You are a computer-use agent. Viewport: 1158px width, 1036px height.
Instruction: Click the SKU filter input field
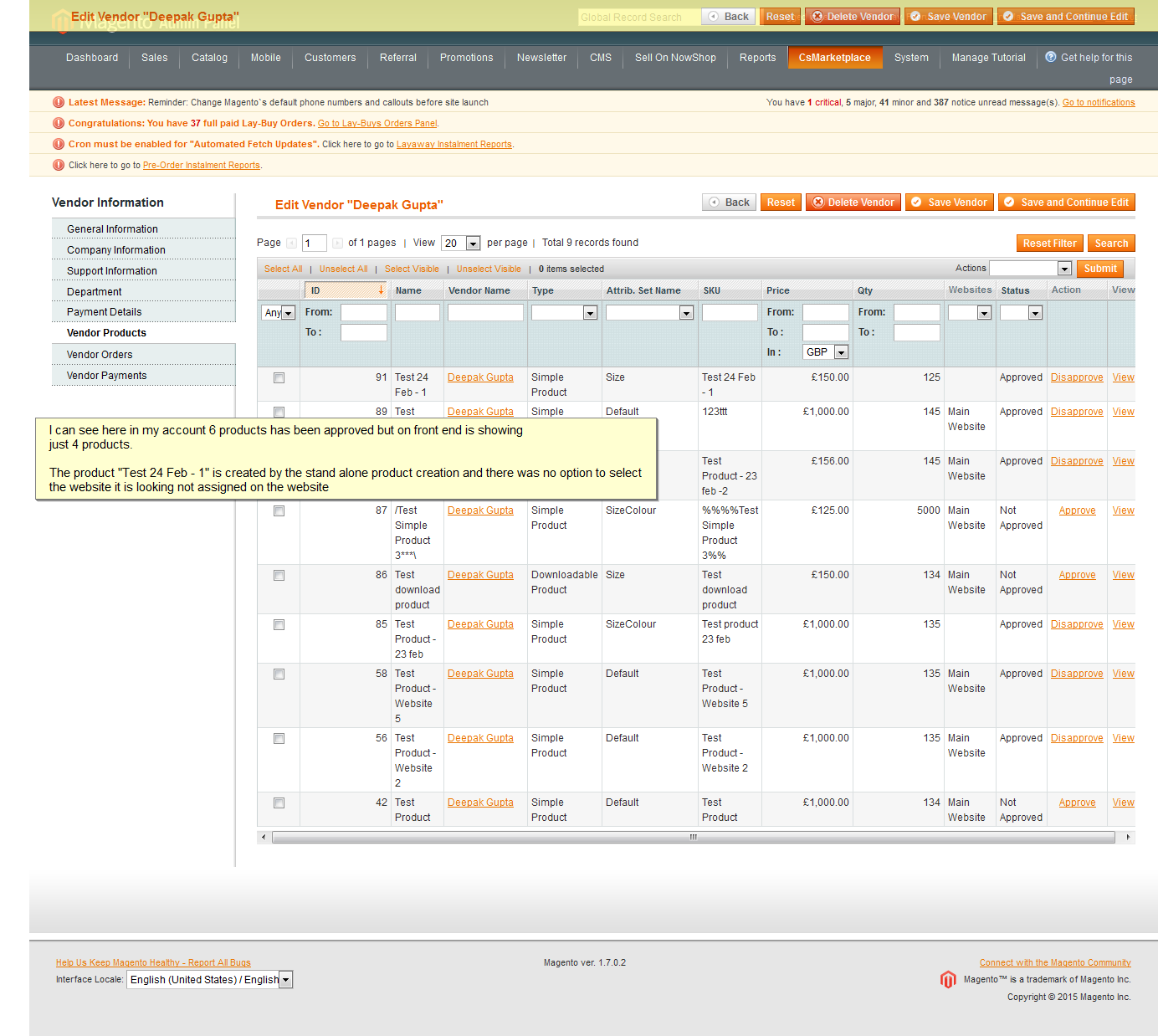tap(729, 313)
